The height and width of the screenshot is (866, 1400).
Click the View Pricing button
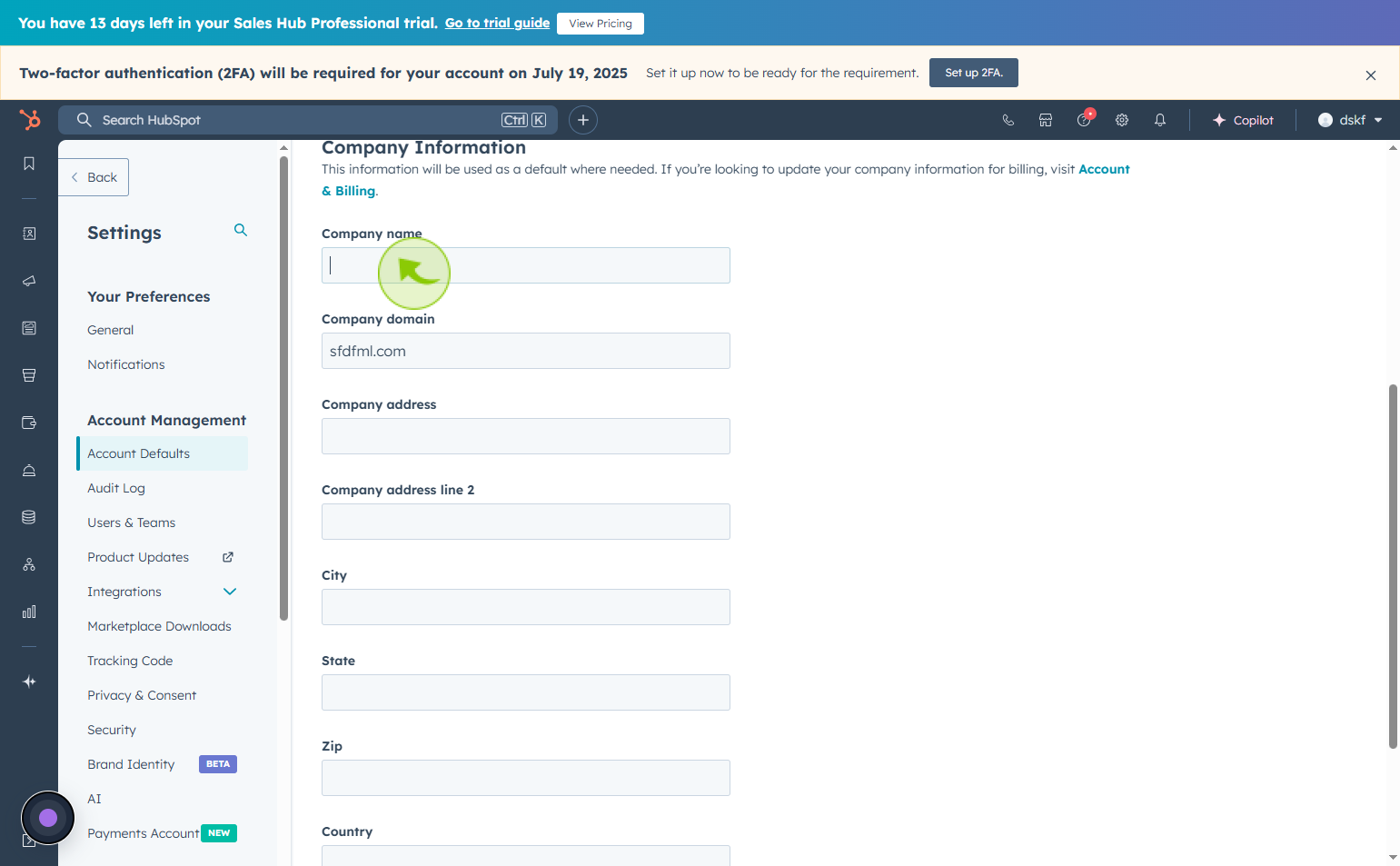pos(601,24)
